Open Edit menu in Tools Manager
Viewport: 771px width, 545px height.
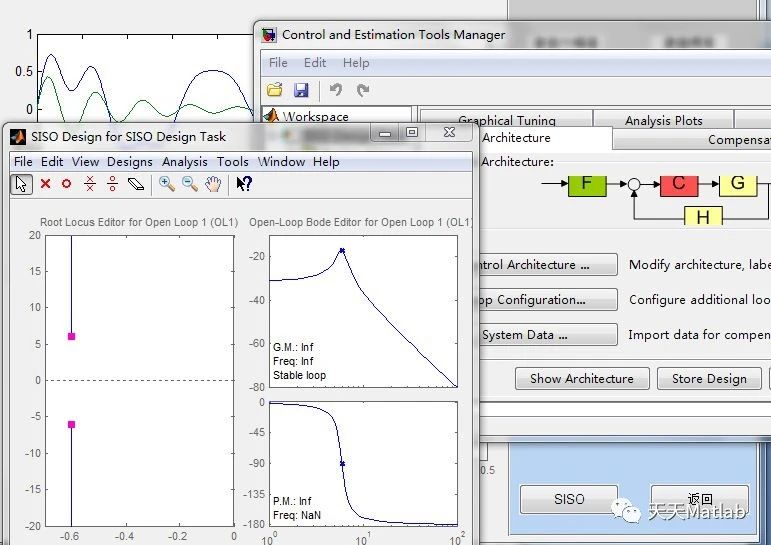pos(315,63)
